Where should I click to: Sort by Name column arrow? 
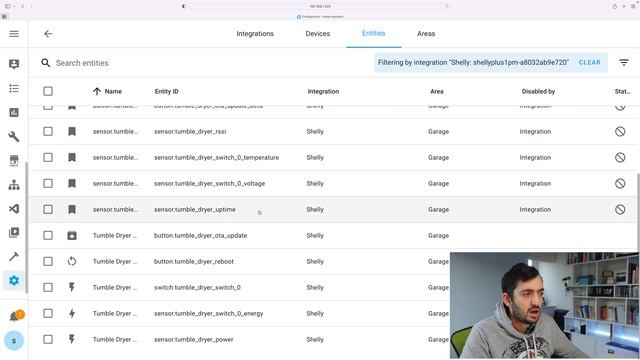pyautogui.click(x=97, y=91)
